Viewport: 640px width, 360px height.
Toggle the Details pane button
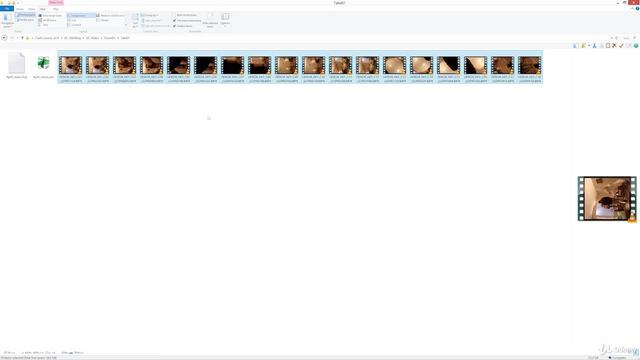pyautogui.click(x=26, y=20)
